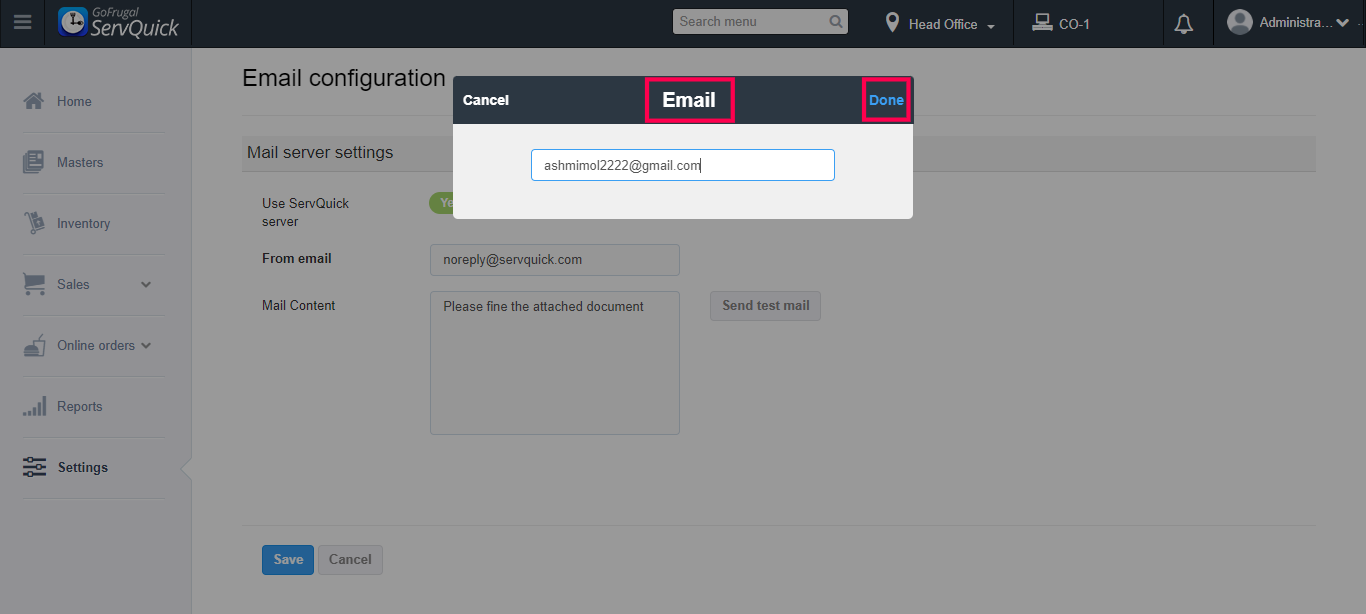This screenshot has height=614, width=1366.
Task: Toggle the Use ServQuick server switch
Action: coord(441,203)
